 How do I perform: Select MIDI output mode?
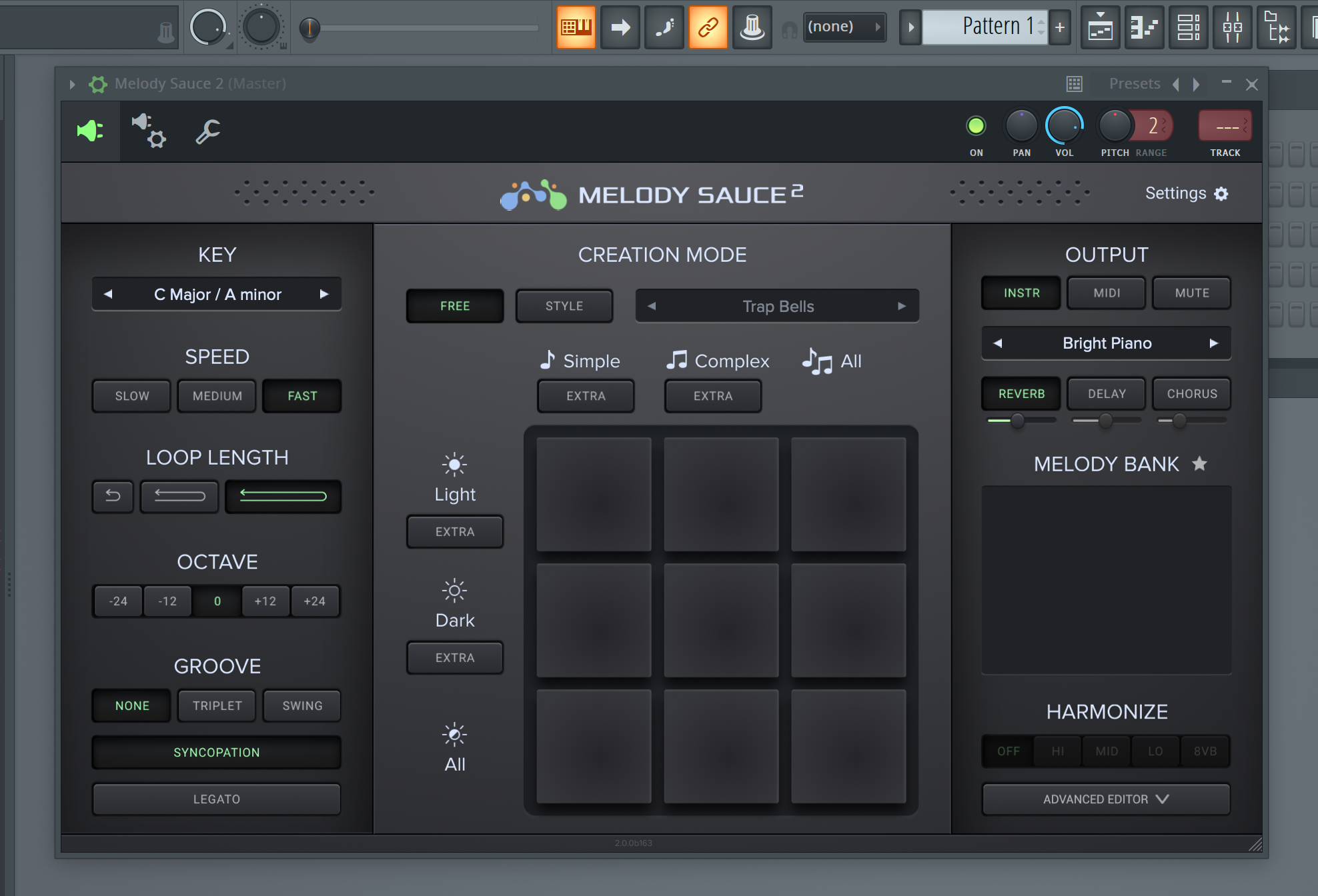1106,293
